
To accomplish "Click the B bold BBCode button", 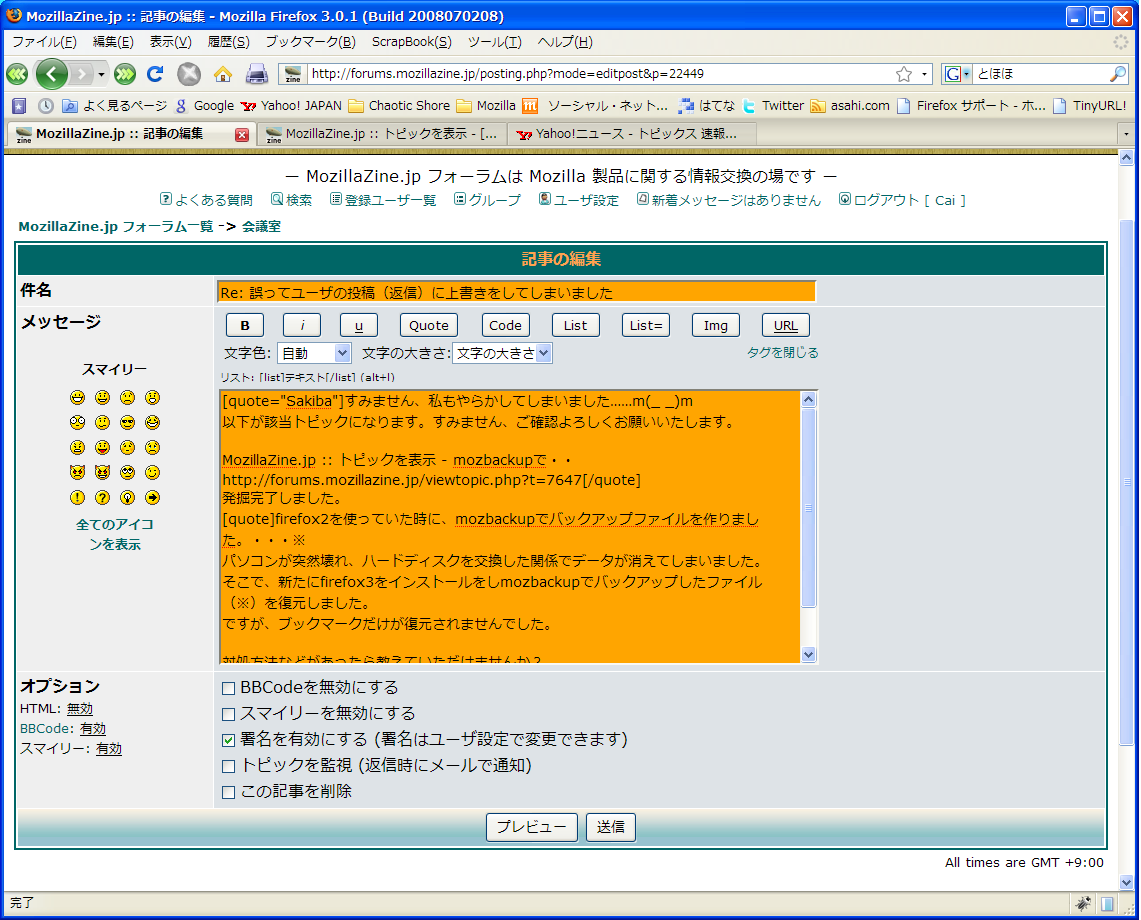I will [x=244, y=325].
